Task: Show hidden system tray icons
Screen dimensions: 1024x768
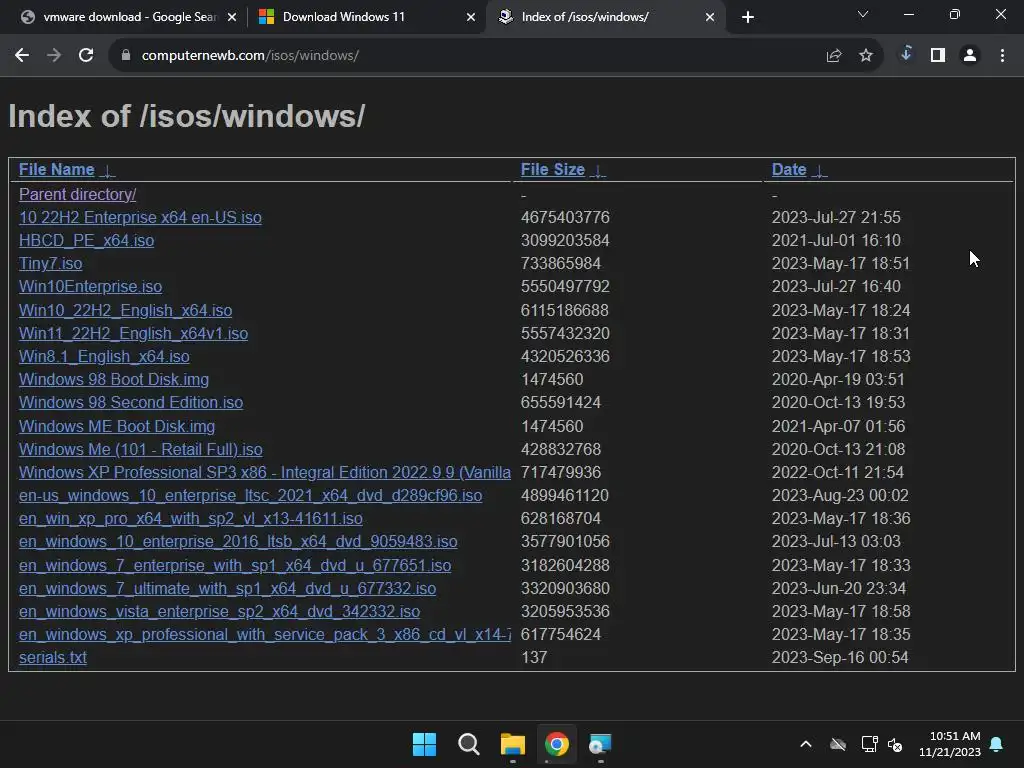Action: [806, 744]
